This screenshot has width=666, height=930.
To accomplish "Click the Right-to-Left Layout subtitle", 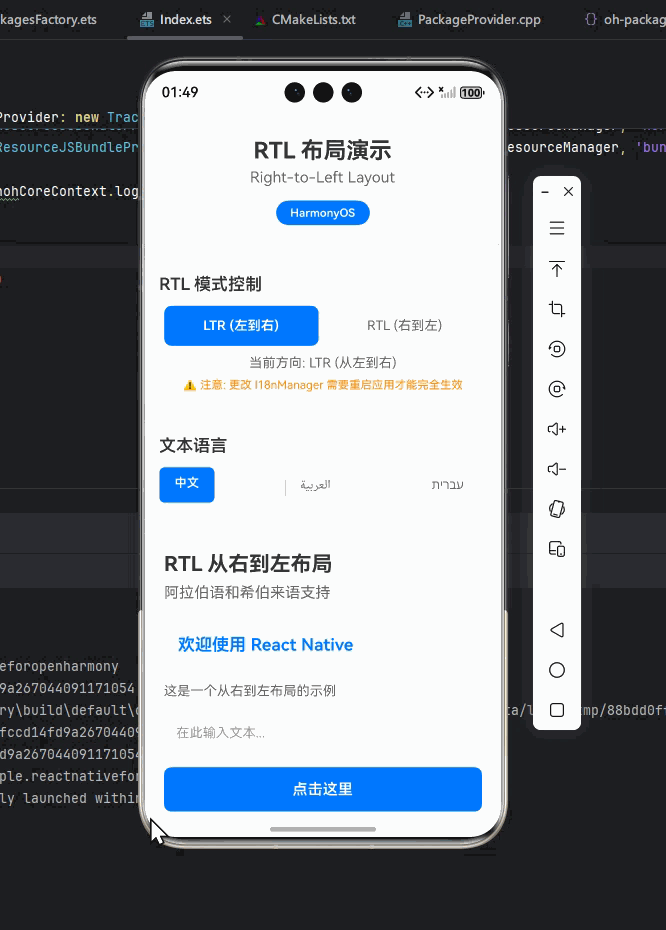I will [x=323, y=177].
